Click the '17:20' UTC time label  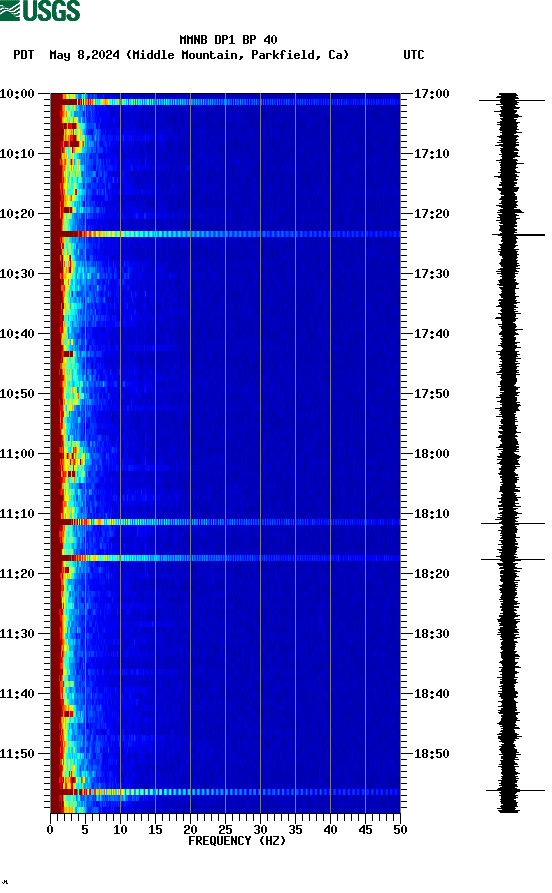(x=431, y=214)
